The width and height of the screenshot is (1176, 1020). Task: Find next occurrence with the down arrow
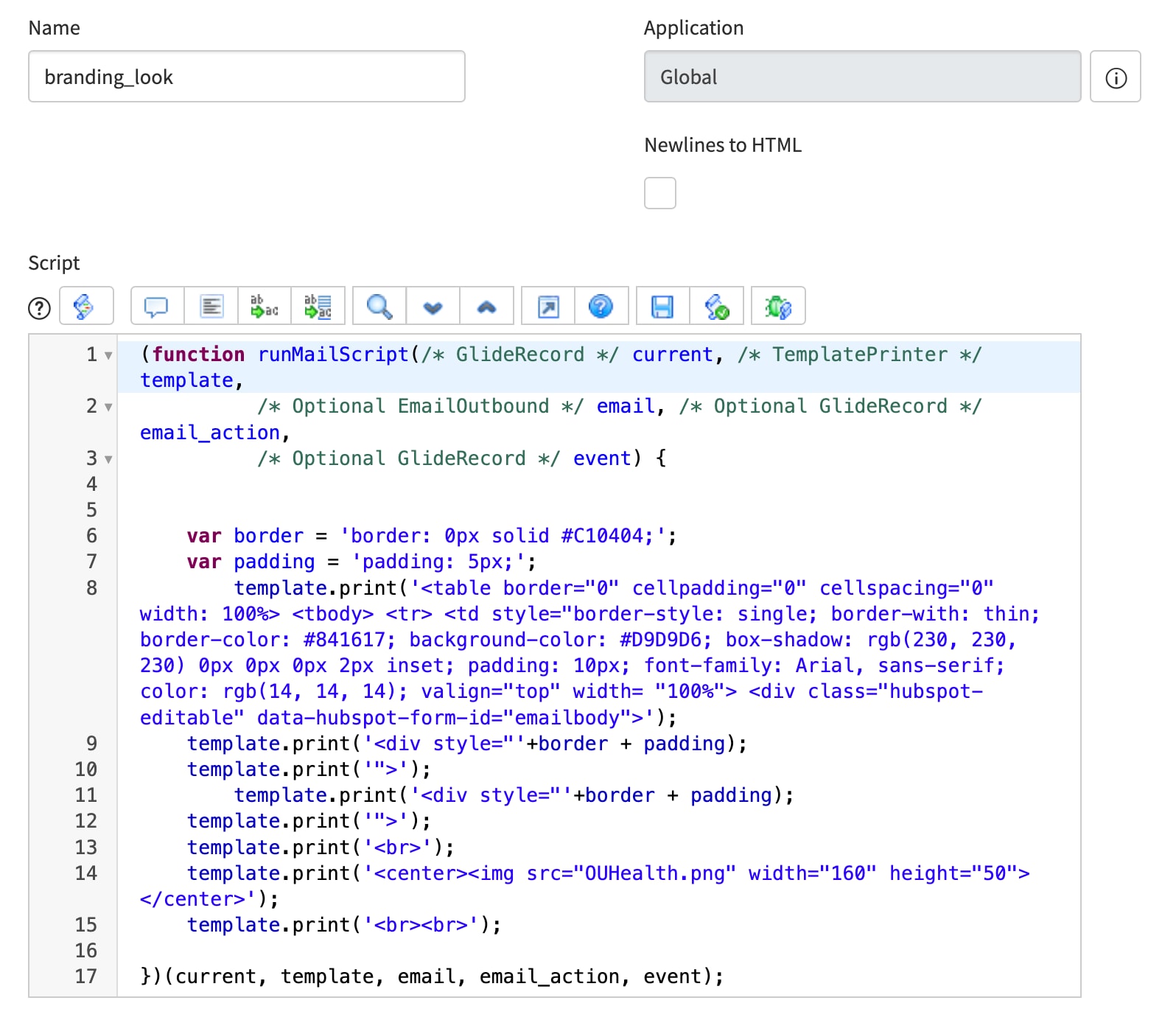(433, 306)
